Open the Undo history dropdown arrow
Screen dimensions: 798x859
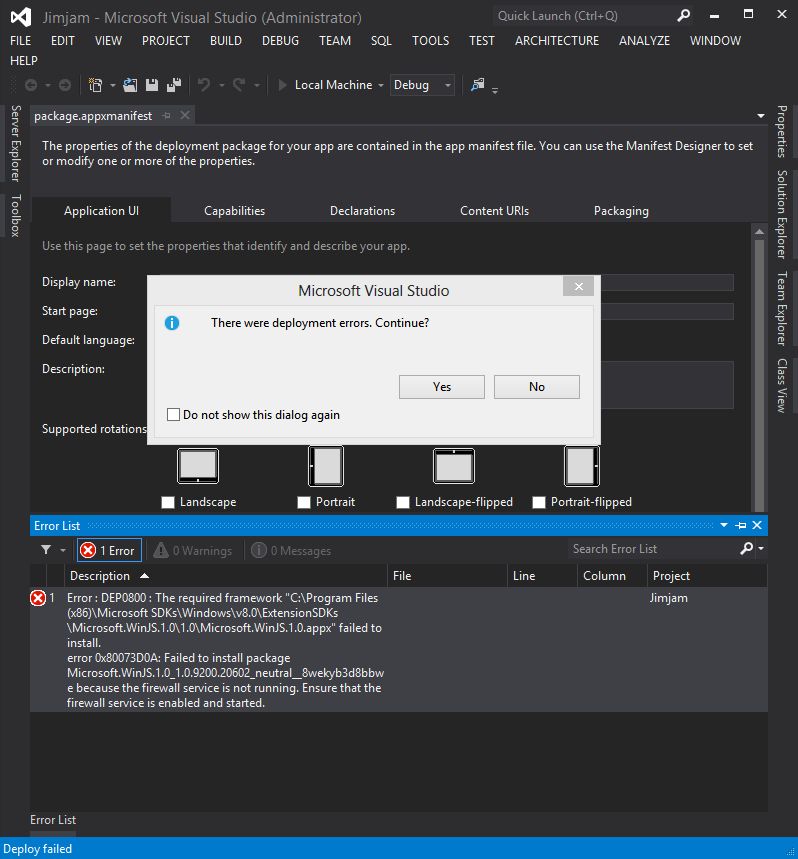[222, 85]
